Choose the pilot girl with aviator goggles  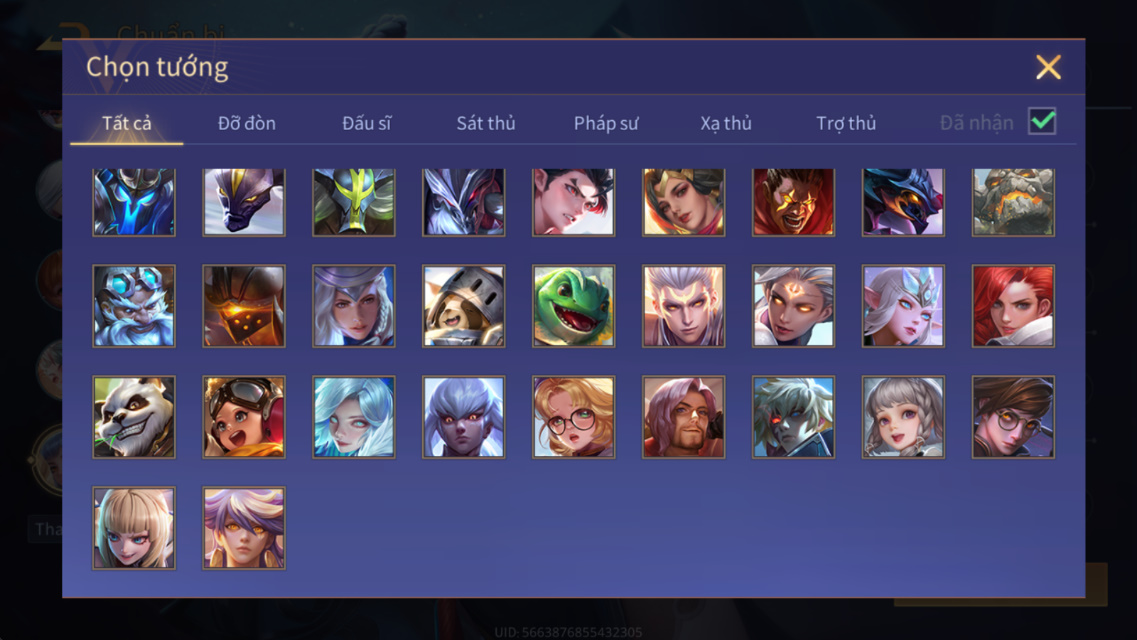click(x=244, y=417)
